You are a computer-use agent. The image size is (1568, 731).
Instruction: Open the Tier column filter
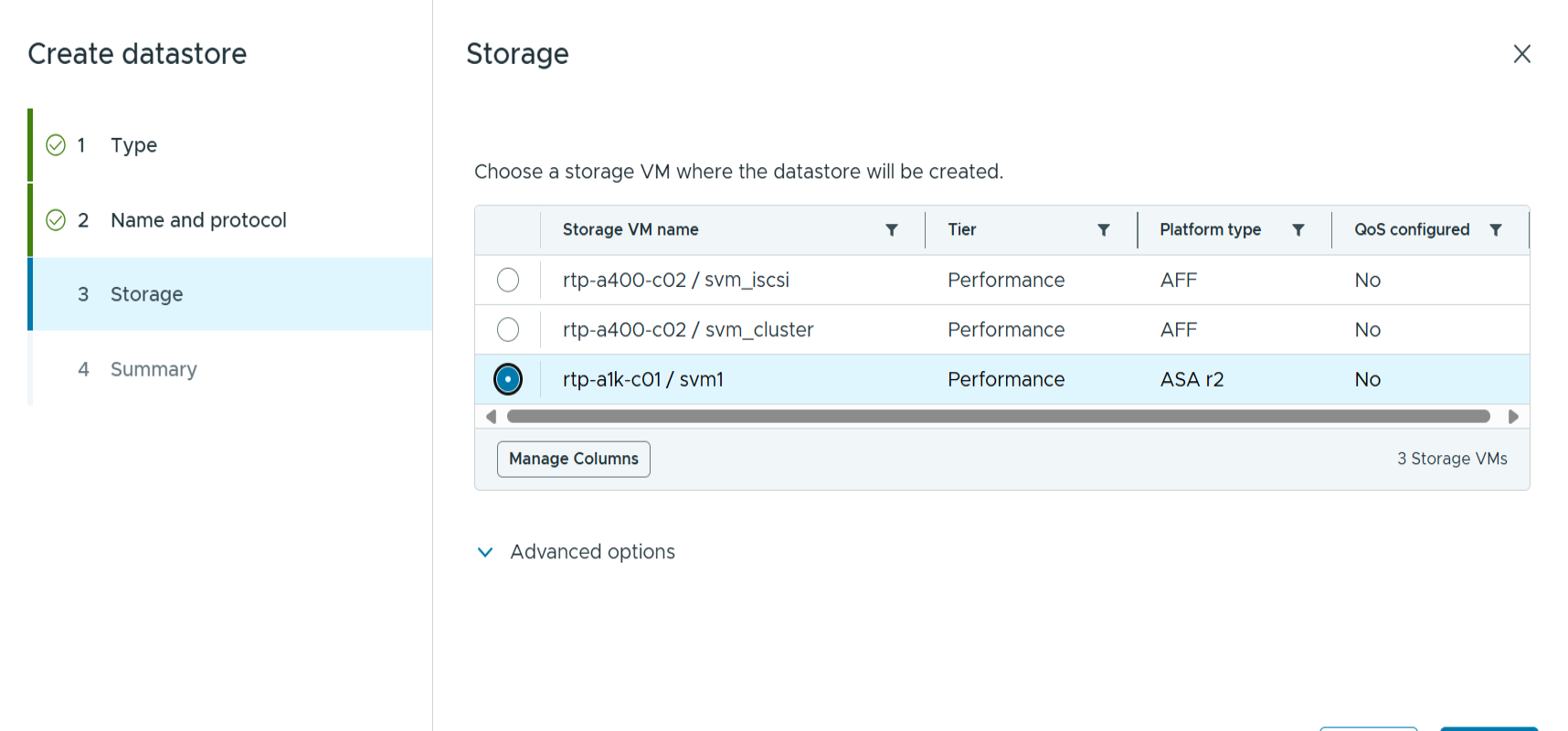pyautogui.click(x=1104, y=230)
